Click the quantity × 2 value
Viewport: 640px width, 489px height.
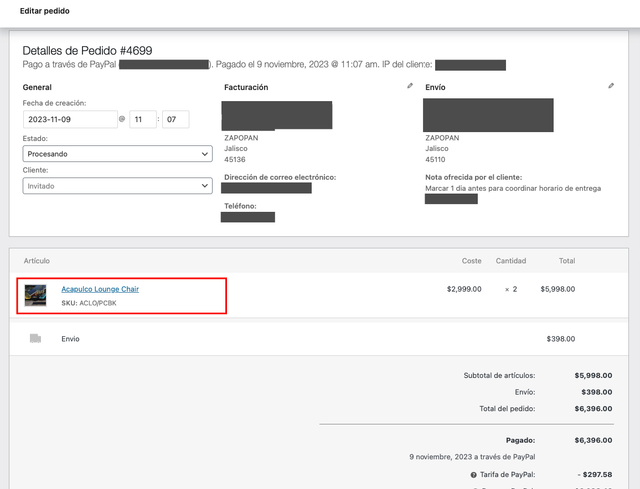click(x=511, y=289)
